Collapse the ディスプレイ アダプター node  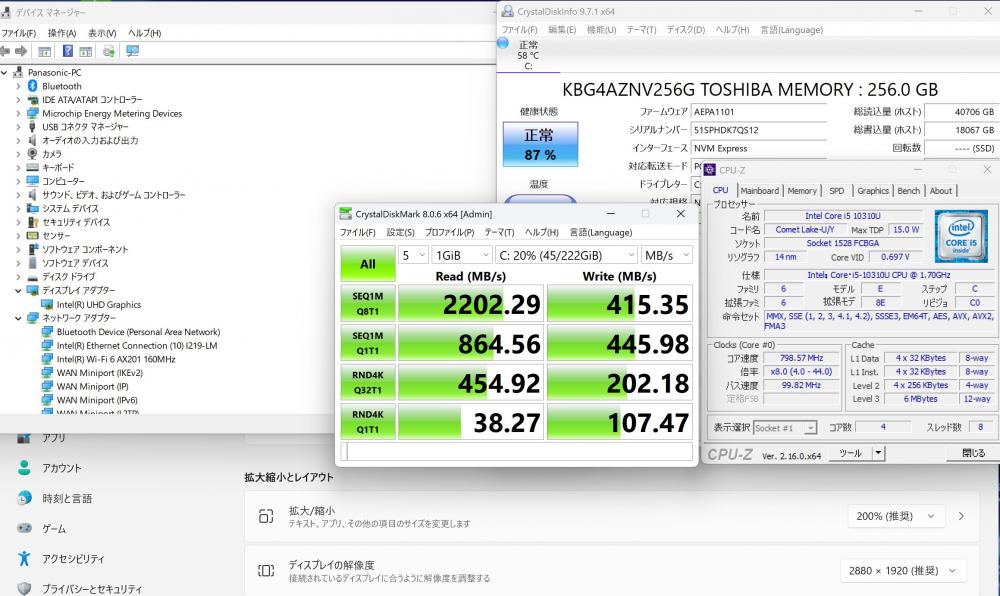18,291
